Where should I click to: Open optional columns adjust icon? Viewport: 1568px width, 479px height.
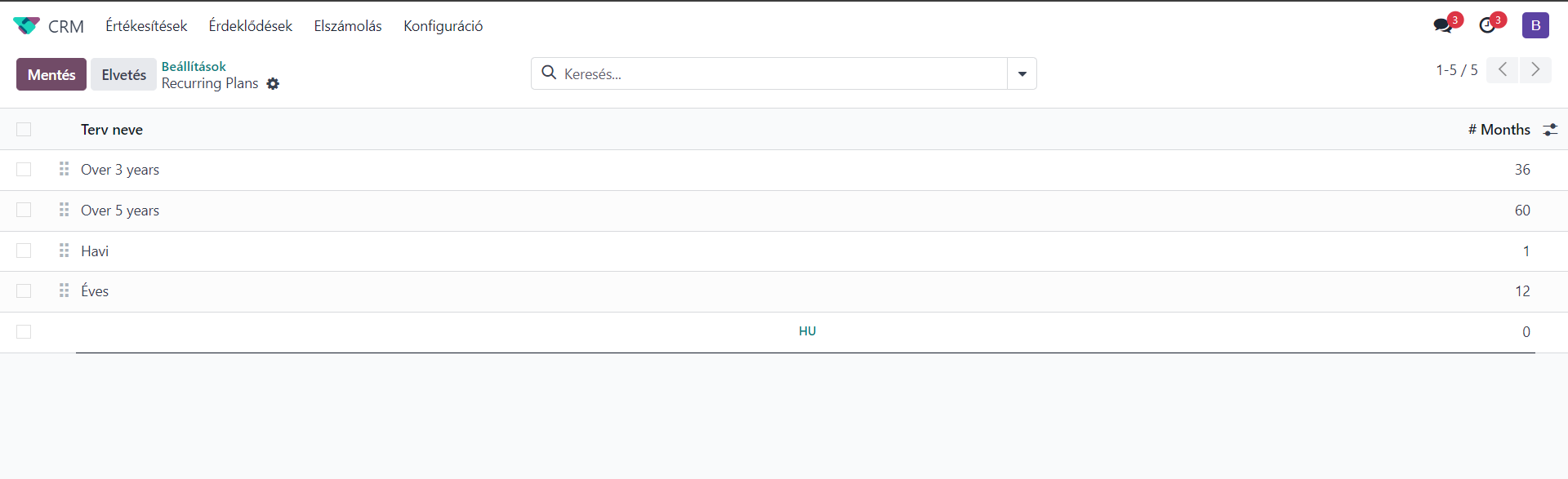pyautogui.click(x=1550, y=130)
